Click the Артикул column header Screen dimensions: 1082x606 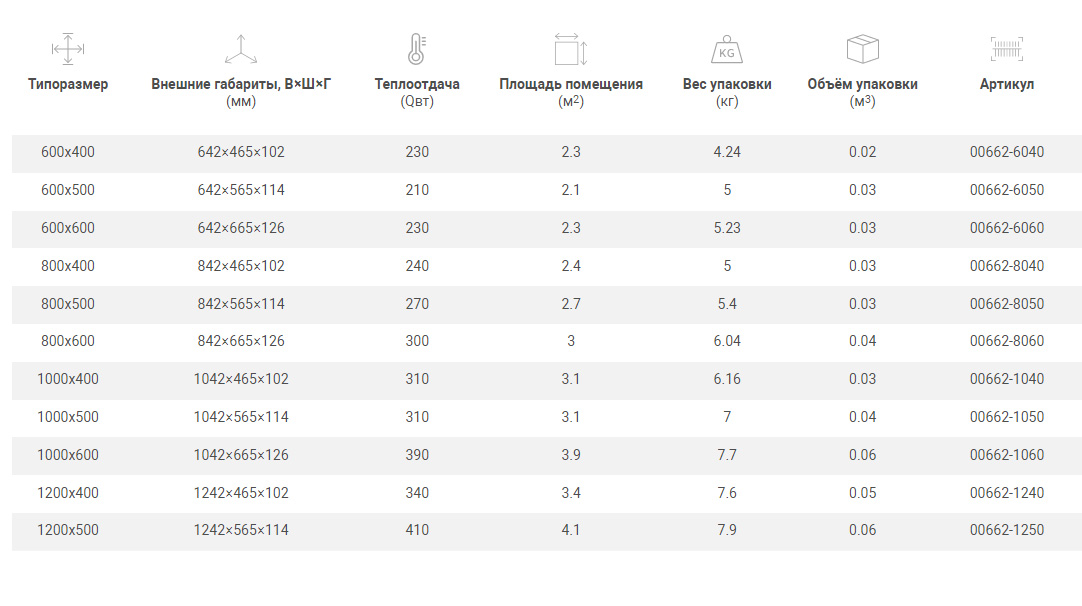tap(1006, 85)
